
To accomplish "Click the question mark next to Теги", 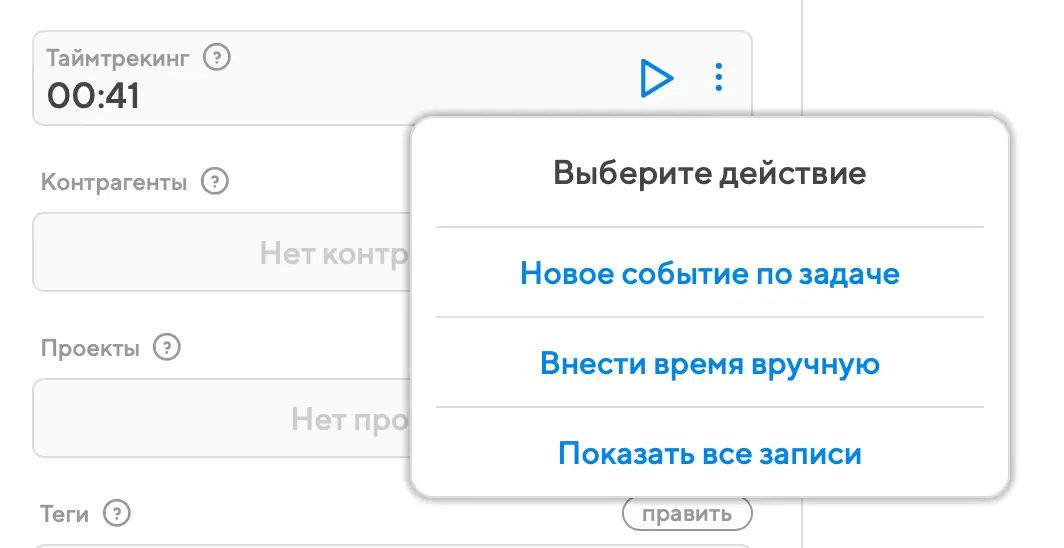I will (x=117, y=514).
